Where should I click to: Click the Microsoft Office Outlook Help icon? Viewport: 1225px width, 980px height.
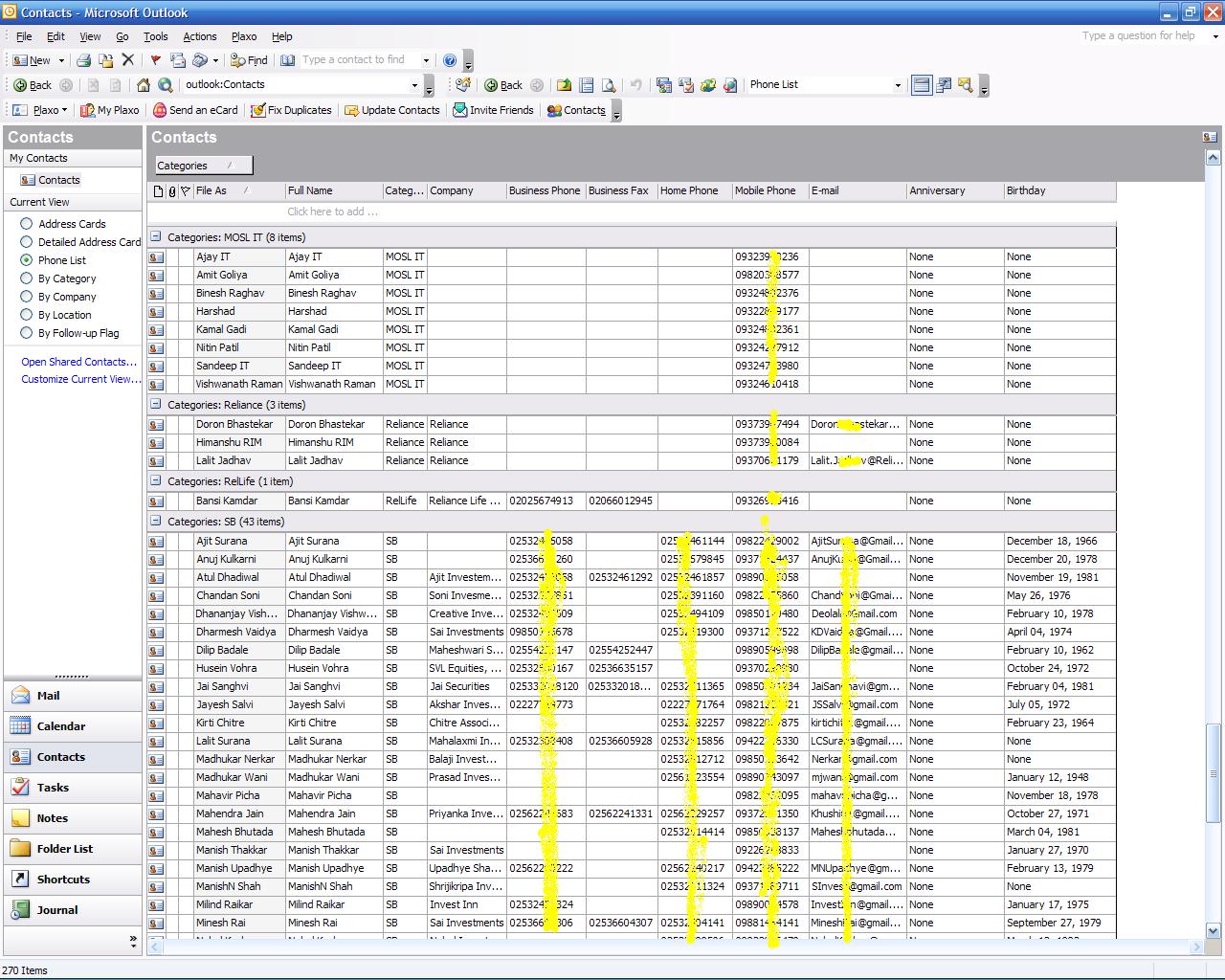pyautogui.click(x=450, y=60)
